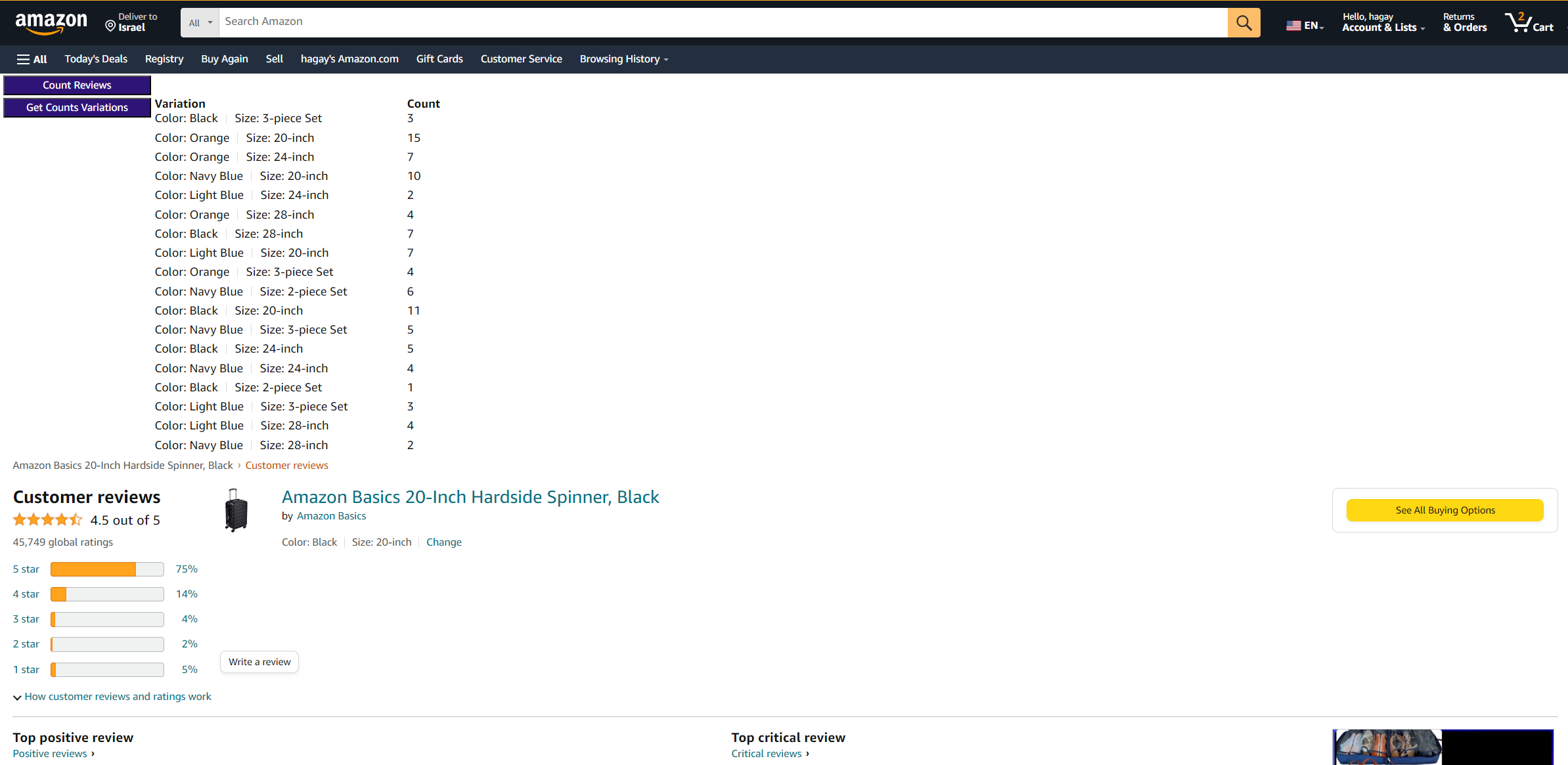The width and height of the screenshot is (1568, 765).
Task: Click the Change variation link
Action: (x=444, y=542)
